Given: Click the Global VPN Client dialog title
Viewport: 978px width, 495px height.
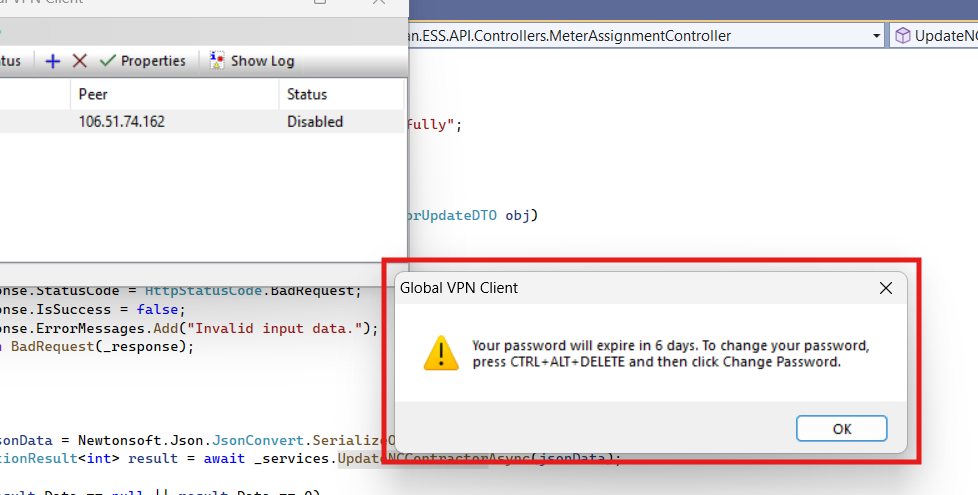Looking at the screenshot, I should 459,288.
